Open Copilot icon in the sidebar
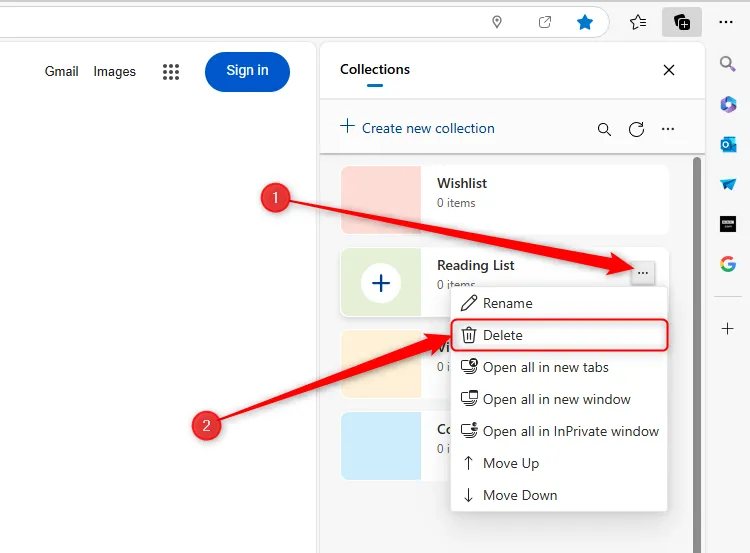Image resolution: width=750 pixels, height=553 pixels. pyautogui.click(x=728, y=104)
